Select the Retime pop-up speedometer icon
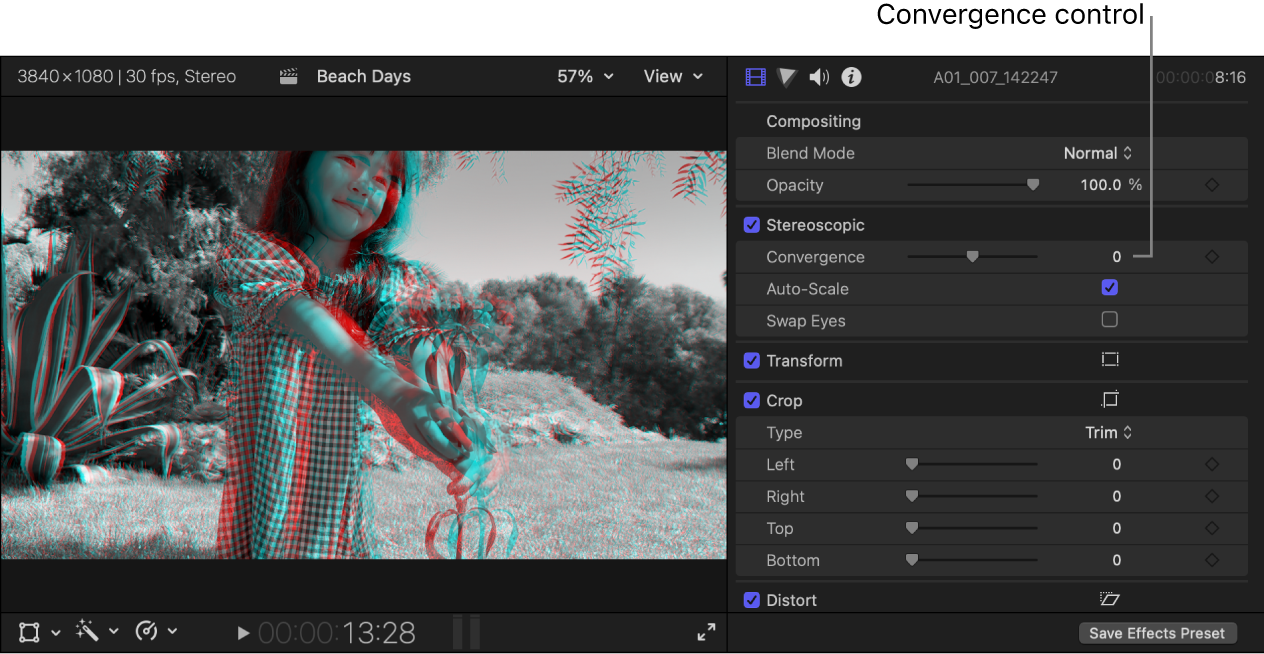Screen dimensions: 1264x654 pos(146,632)
